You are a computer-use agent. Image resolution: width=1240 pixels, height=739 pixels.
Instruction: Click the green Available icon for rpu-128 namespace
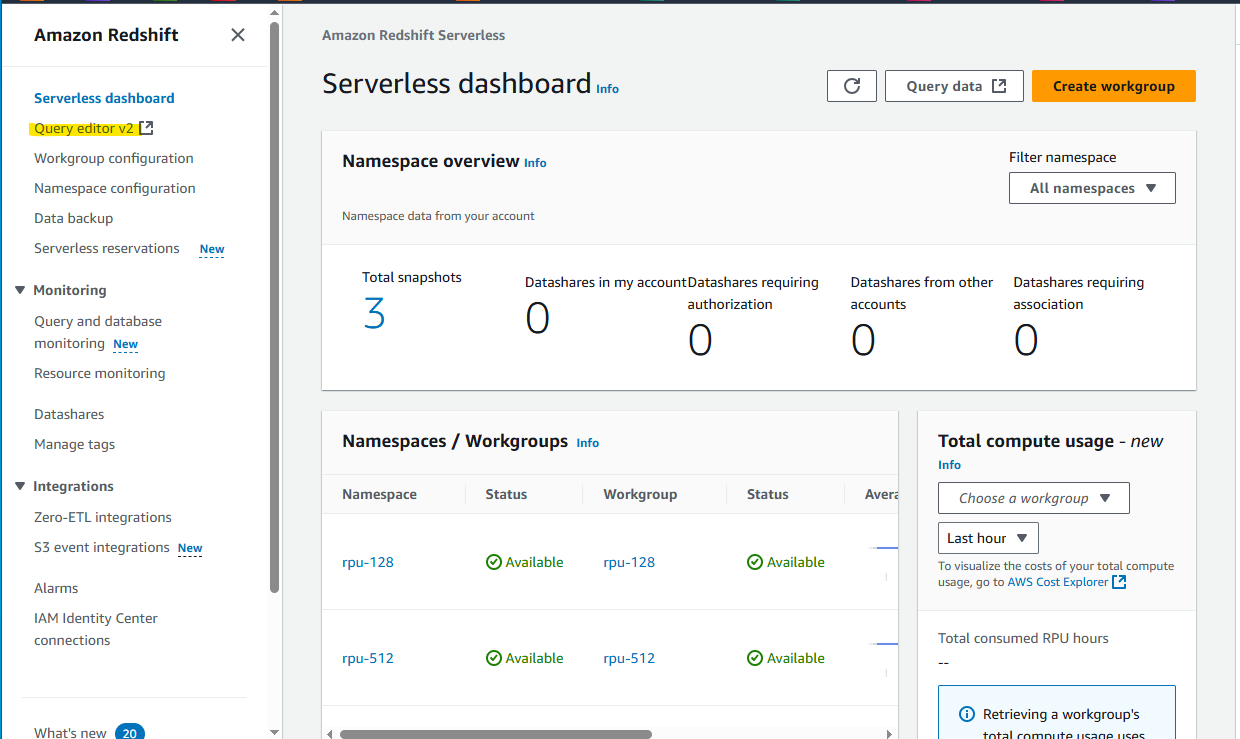click(x=493, y=562)
